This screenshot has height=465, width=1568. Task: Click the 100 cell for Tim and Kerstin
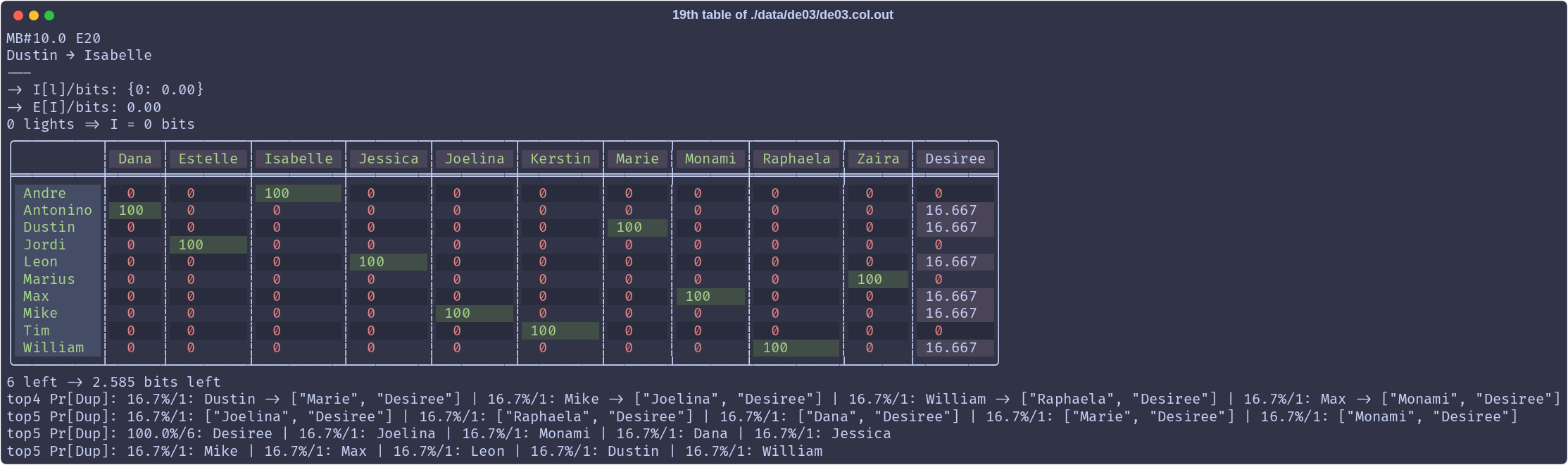click(x=560, y=330)
